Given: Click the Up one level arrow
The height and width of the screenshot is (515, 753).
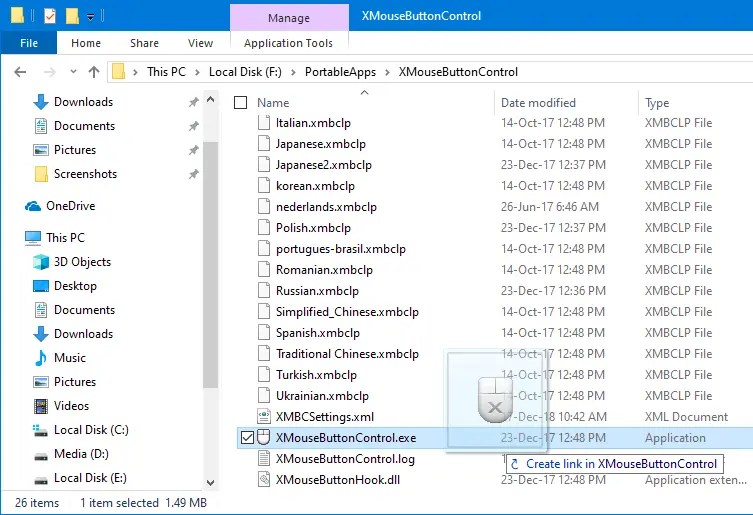Looking at the screenshot, I should [94, 72].
